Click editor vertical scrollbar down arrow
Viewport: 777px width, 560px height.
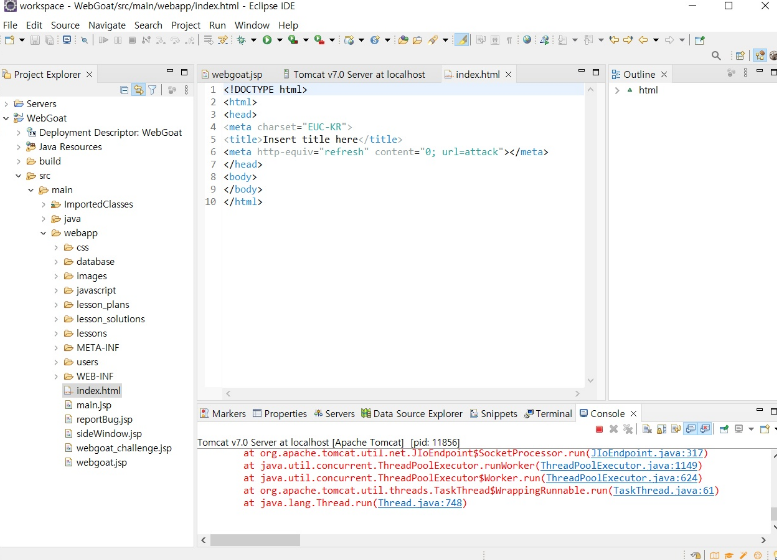590,381
